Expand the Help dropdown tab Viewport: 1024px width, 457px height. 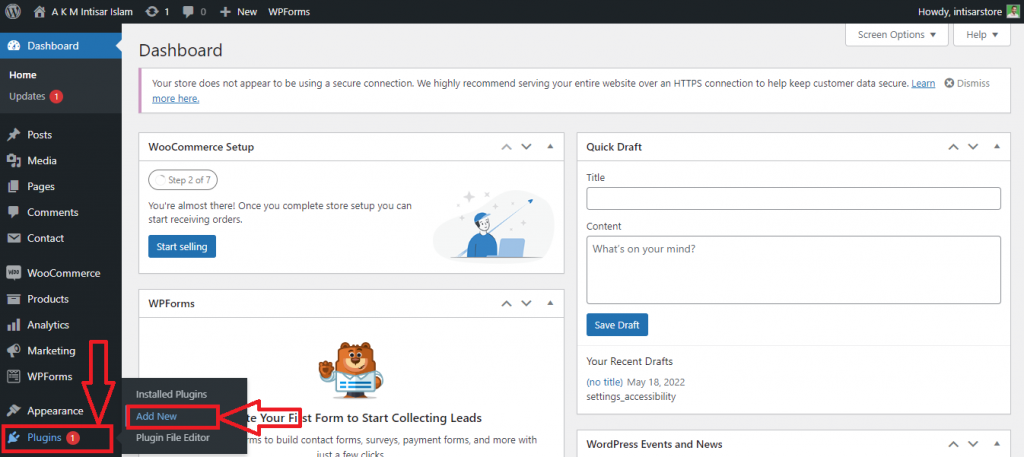[982, 35]
